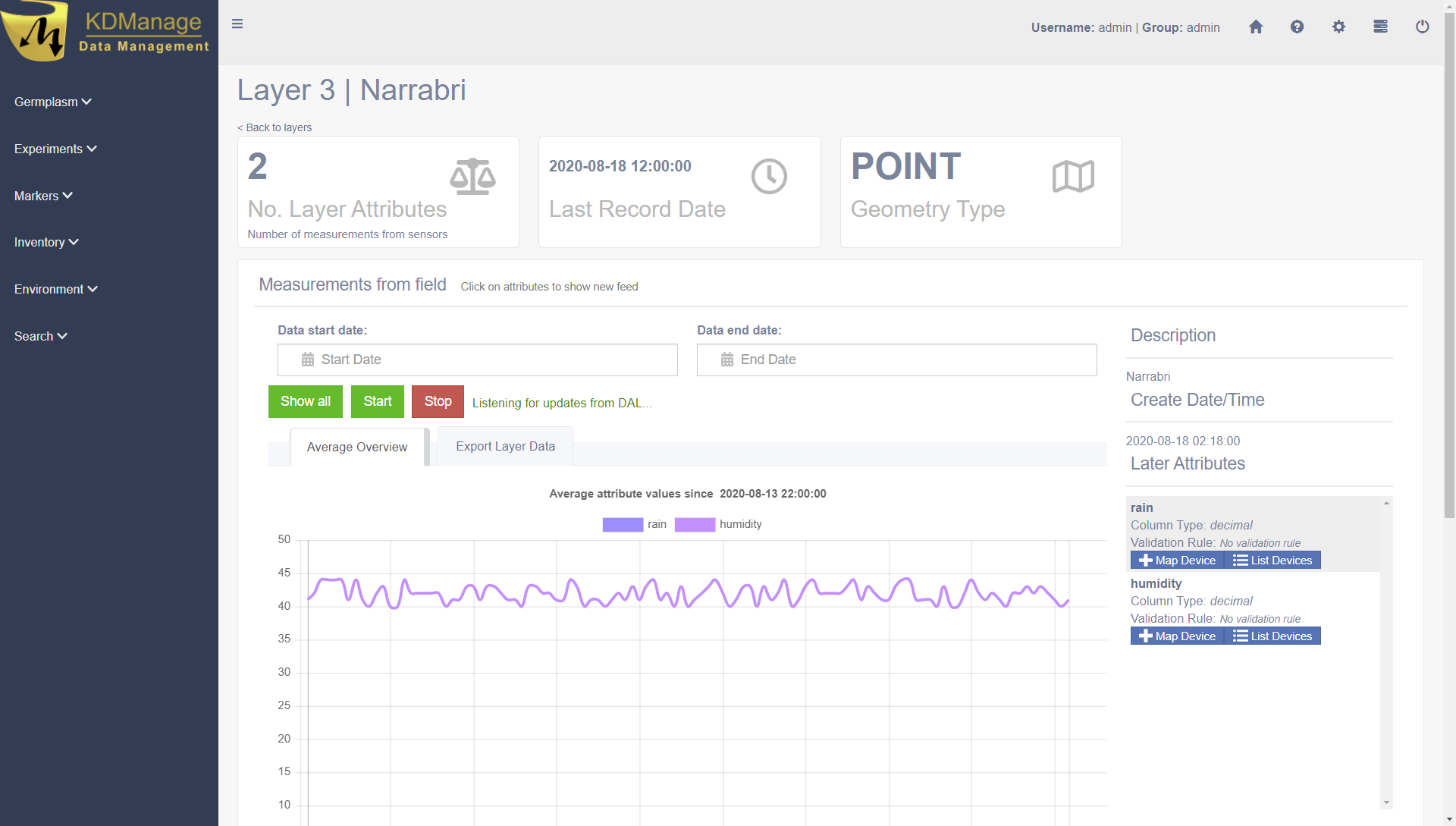The width and height of the screenshot is (1456, 826).
Task: Click the KDManage logo
Action: point(106,32)
